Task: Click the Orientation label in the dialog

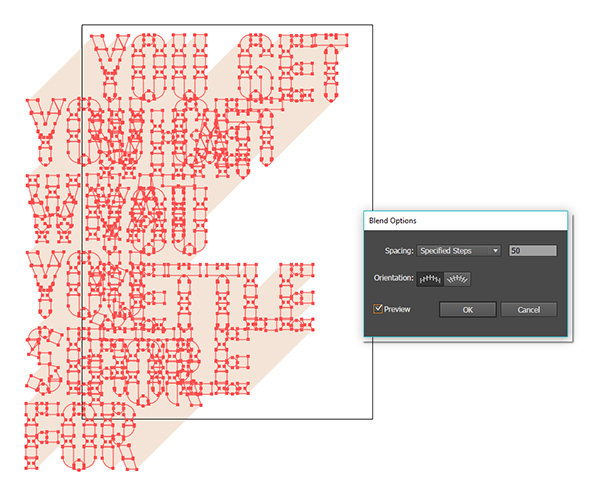Action: (393, 280)
